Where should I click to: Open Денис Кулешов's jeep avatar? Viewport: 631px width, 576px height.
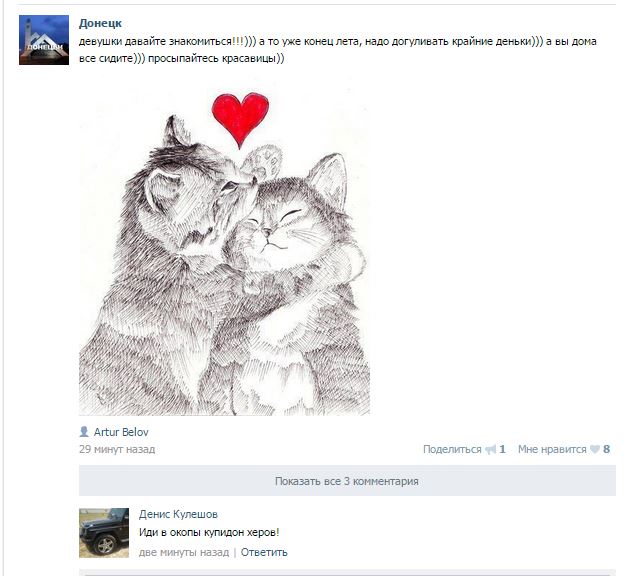coord(104,533)
